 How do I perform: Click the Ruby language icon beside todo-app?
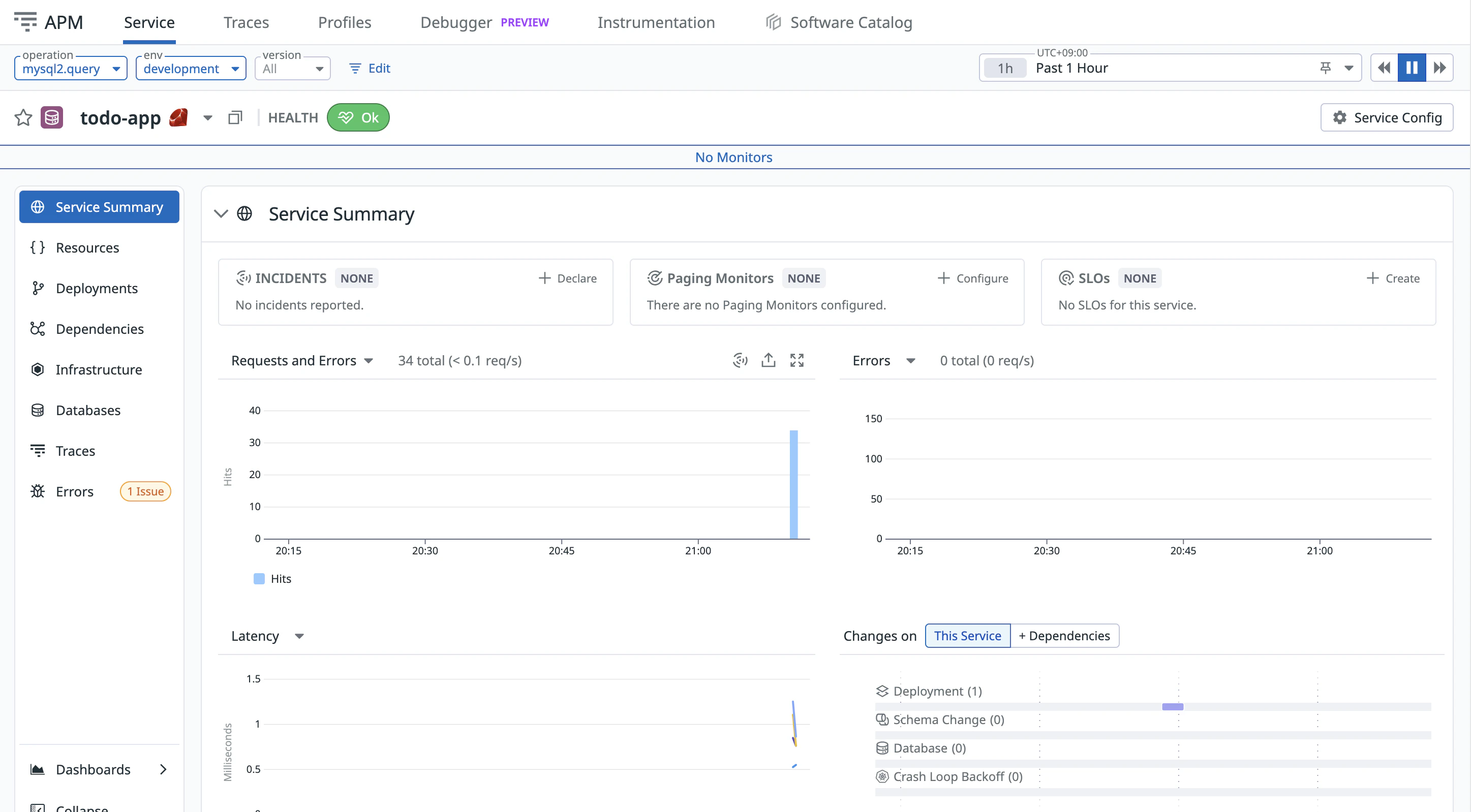[x=179, y=117]
